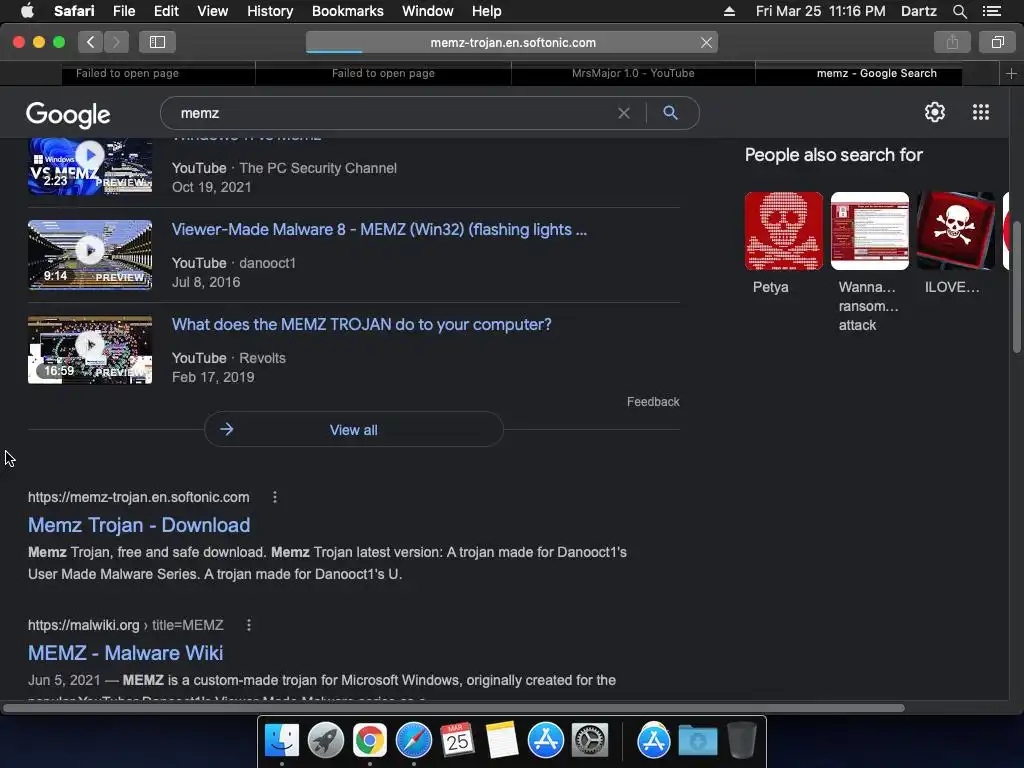Open Google settings gear

pos(935,112)
